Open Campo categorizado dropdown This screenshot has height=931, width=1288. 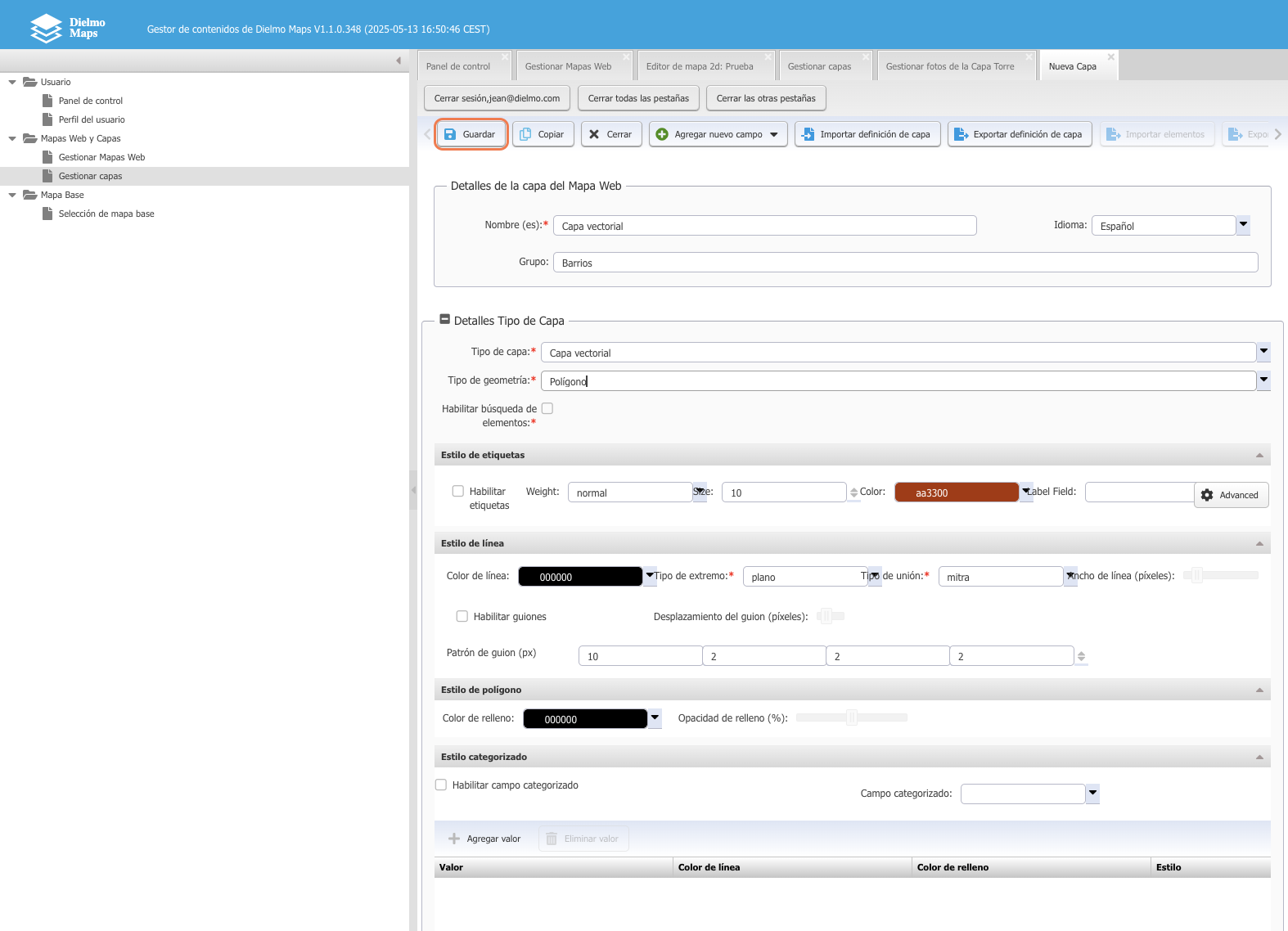coord(1092,794)
